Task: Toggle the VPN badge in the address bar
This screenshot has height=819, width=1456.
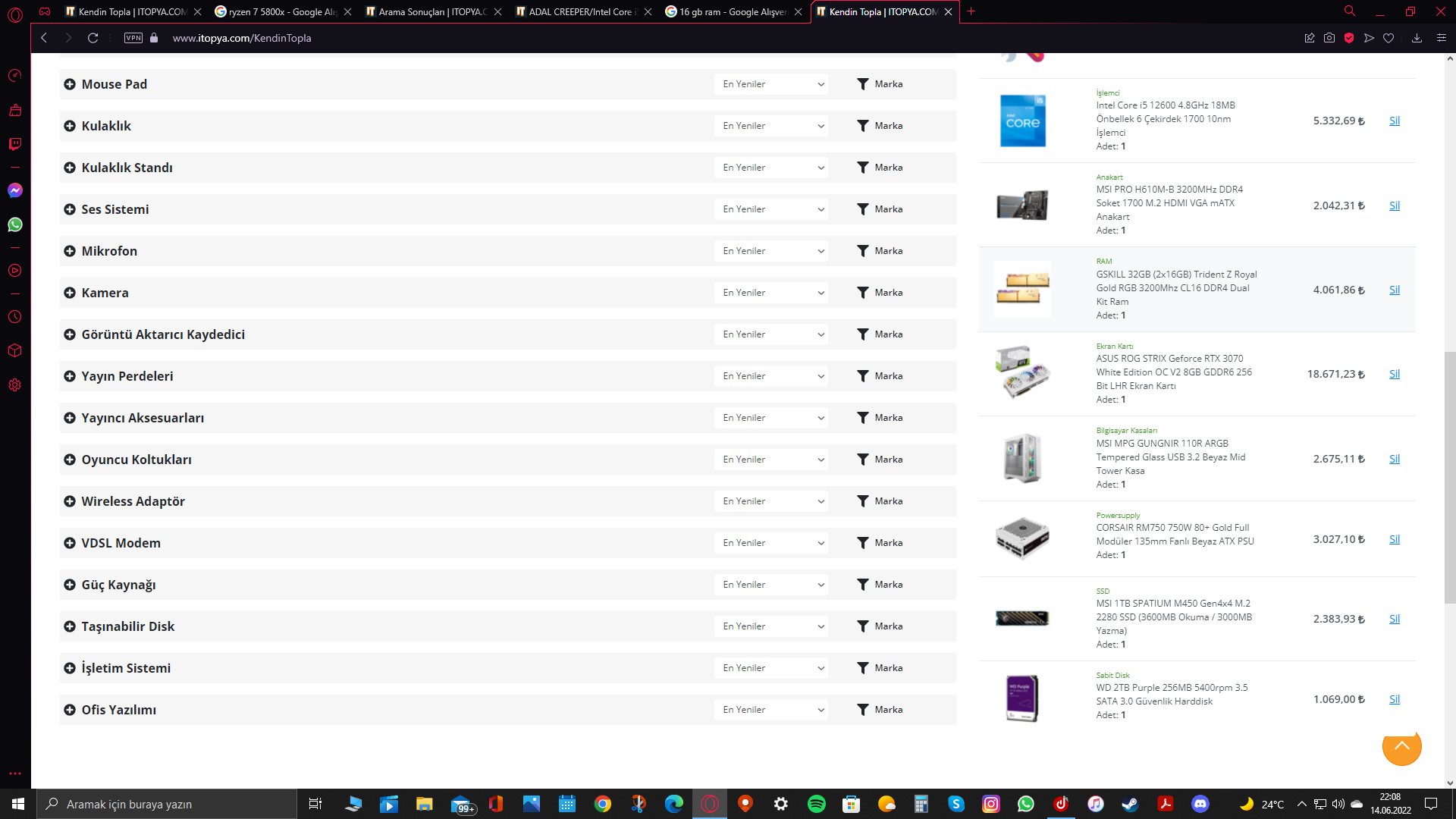Action: 133,38
